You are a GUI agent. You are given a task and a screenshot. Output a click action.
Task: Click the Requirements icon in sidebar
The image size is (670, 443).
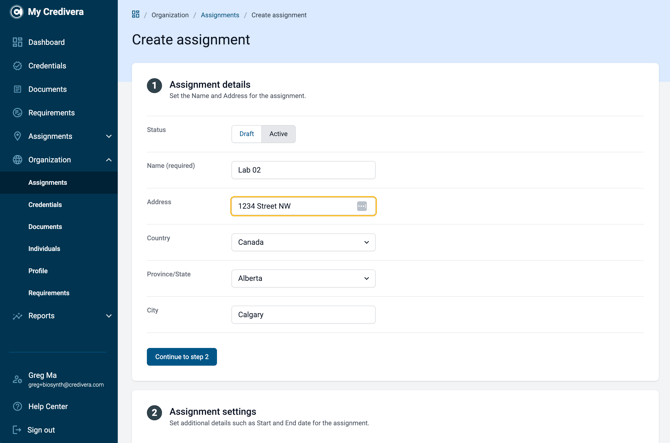coord(17,113)
